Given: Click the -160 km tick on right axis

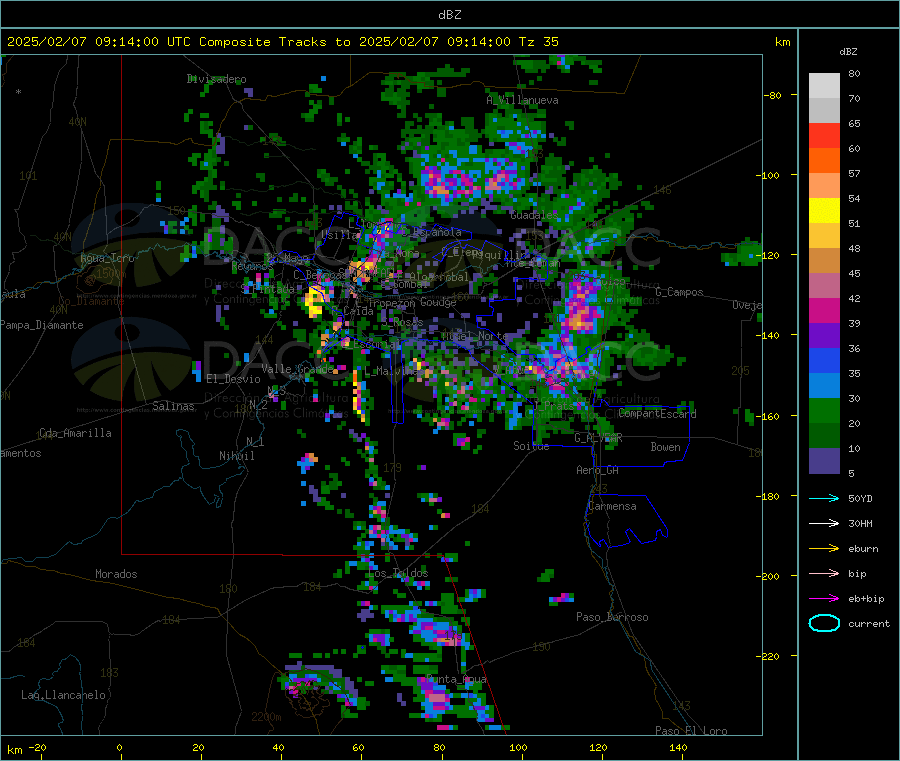Looking at the screenshot, I should click(x=769, y=416).
